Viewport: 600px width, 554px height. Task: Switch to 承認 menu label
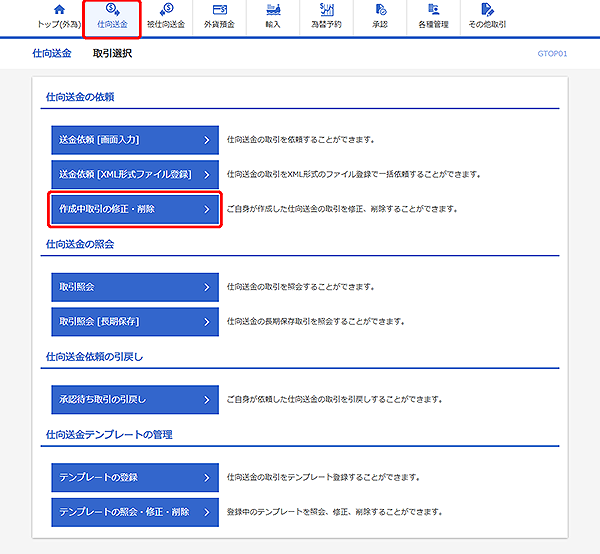point(380,24)
